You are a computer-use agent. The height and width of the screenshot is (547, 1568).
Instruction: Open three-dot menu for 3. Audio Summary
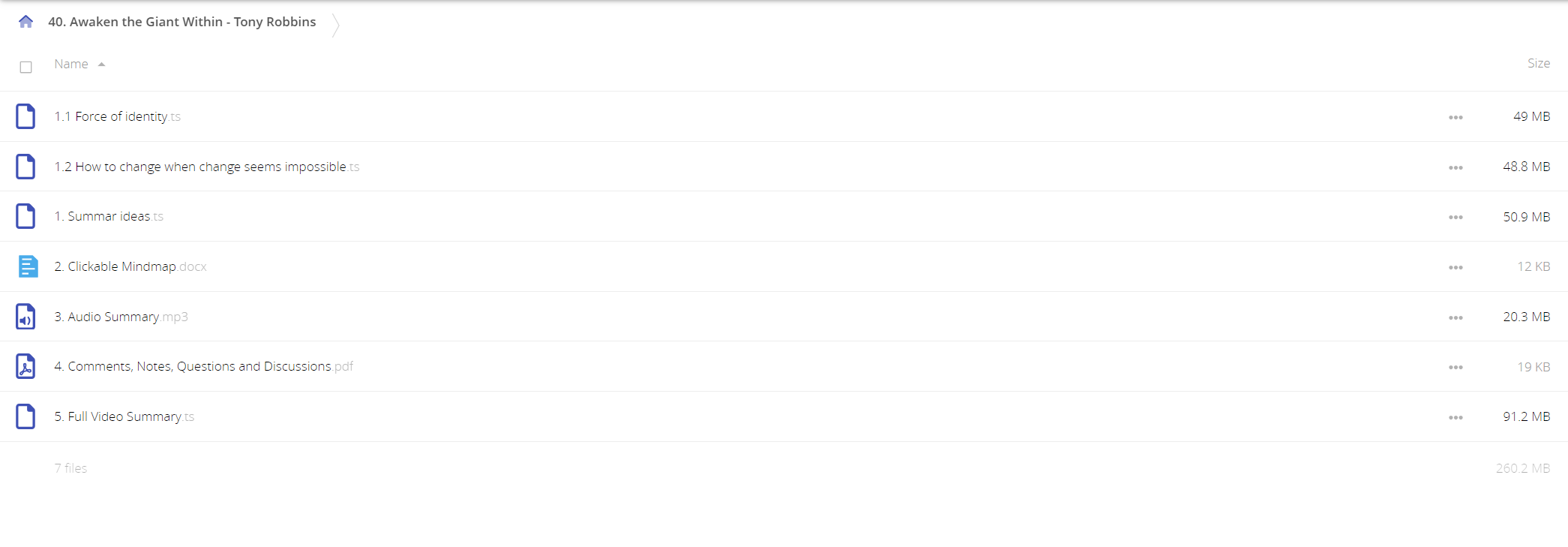click(x=1456, y=317)
